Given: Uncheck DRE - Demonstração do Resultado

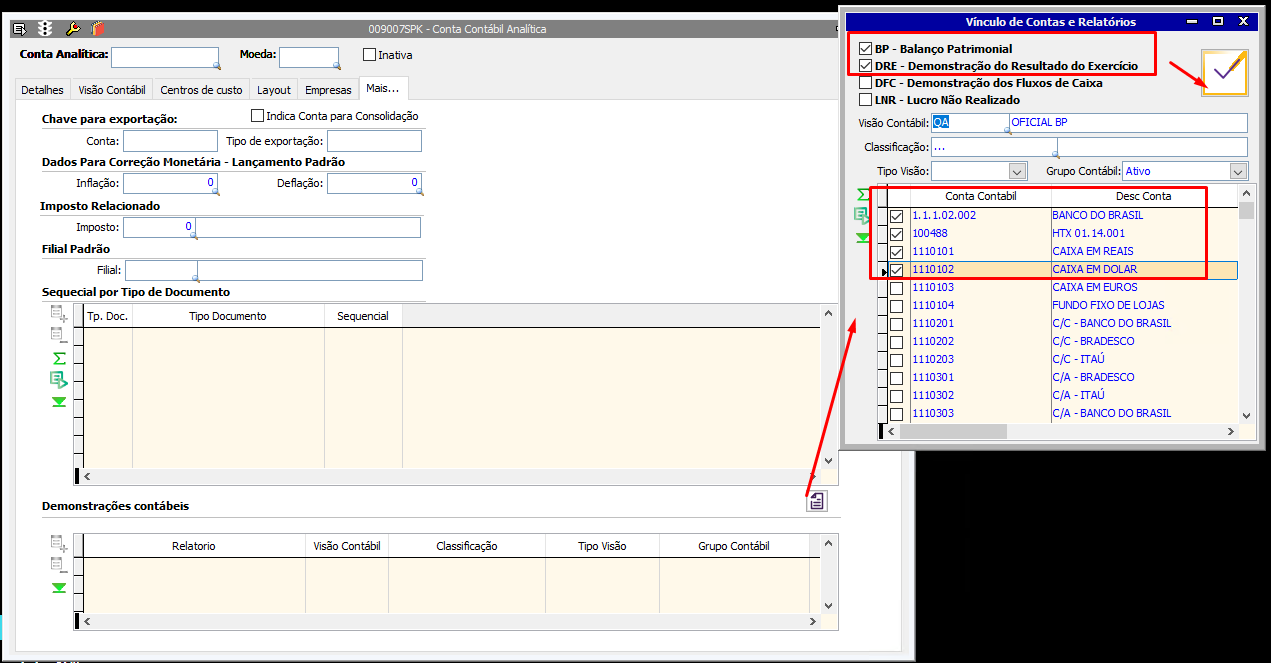Looking at the screenshot, I should click(x=866, y=65).
